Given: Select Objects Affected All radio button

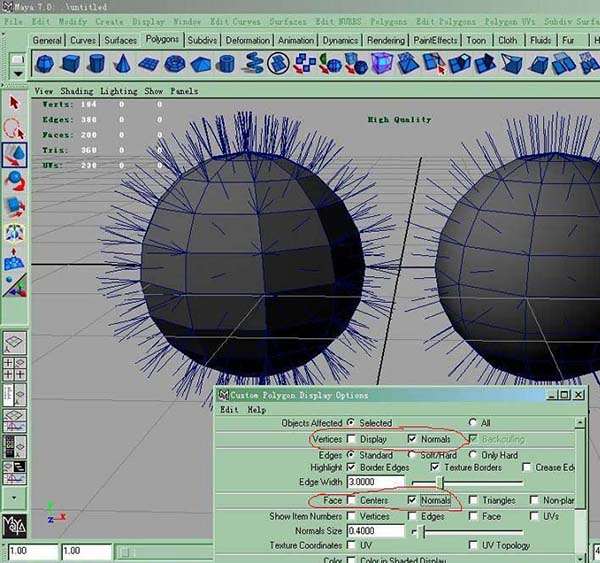Looking at the screenshot, I should coord(473,423).
